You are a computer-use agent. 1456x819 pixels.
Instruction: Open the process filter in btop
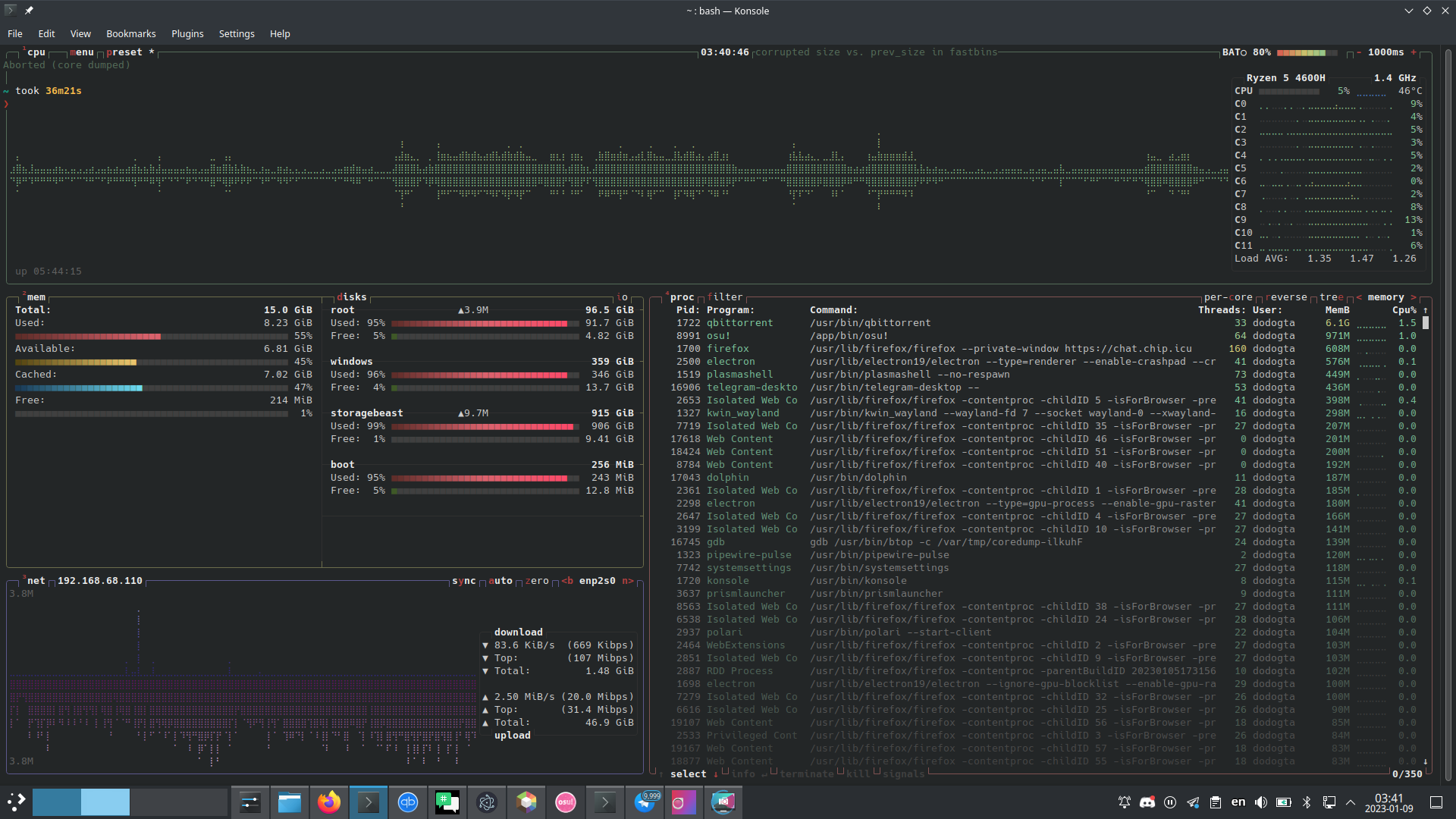(725, 297)
